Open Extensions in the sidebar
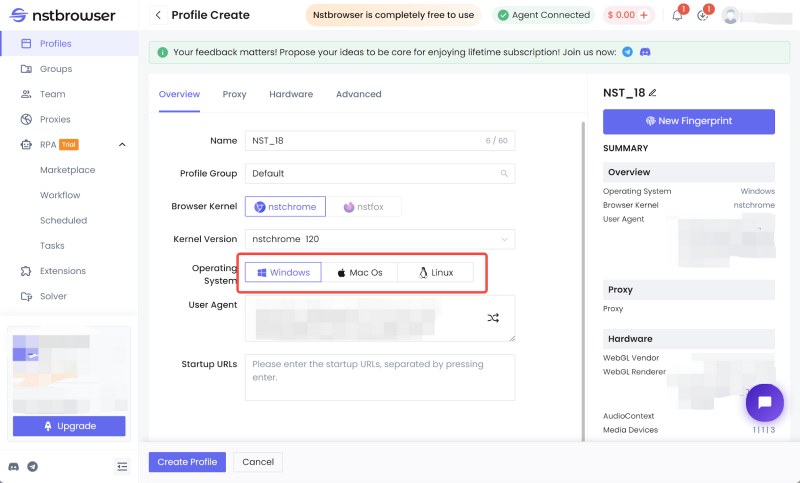 (63, 271)
